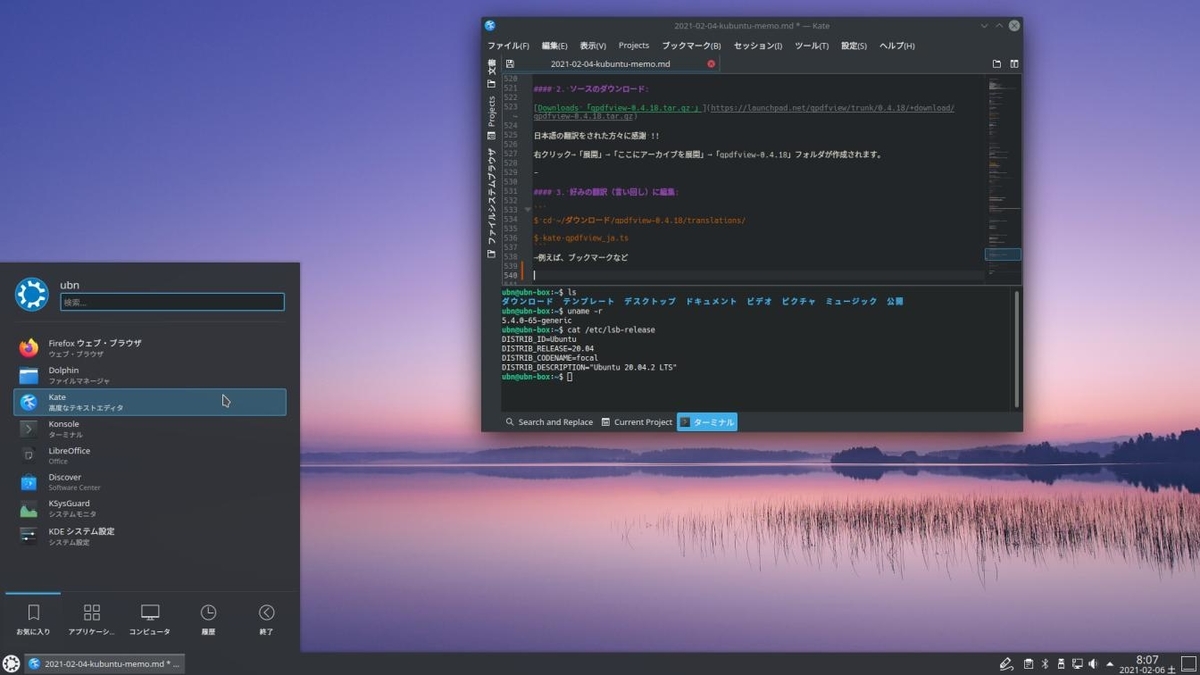Expand hidden system tray icons arrow

[x=1110, y=663]
